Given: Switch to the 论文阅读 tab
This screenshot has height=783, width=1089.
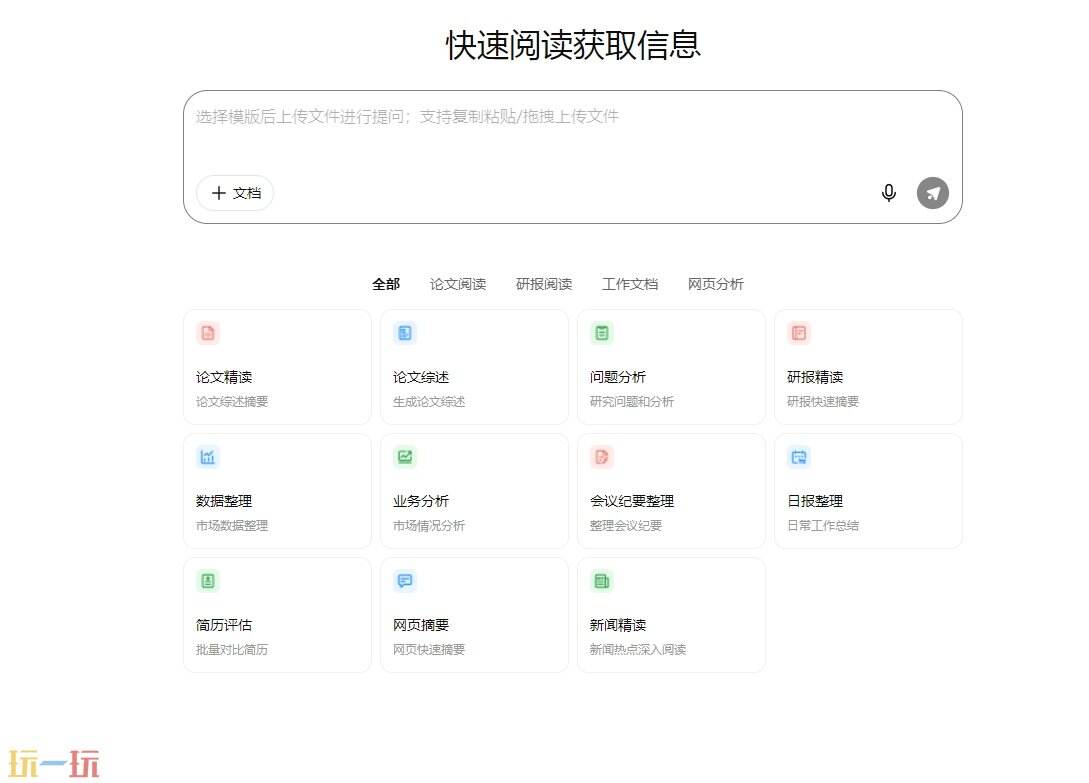Looking at the screenshot, I should pos(458,284).
